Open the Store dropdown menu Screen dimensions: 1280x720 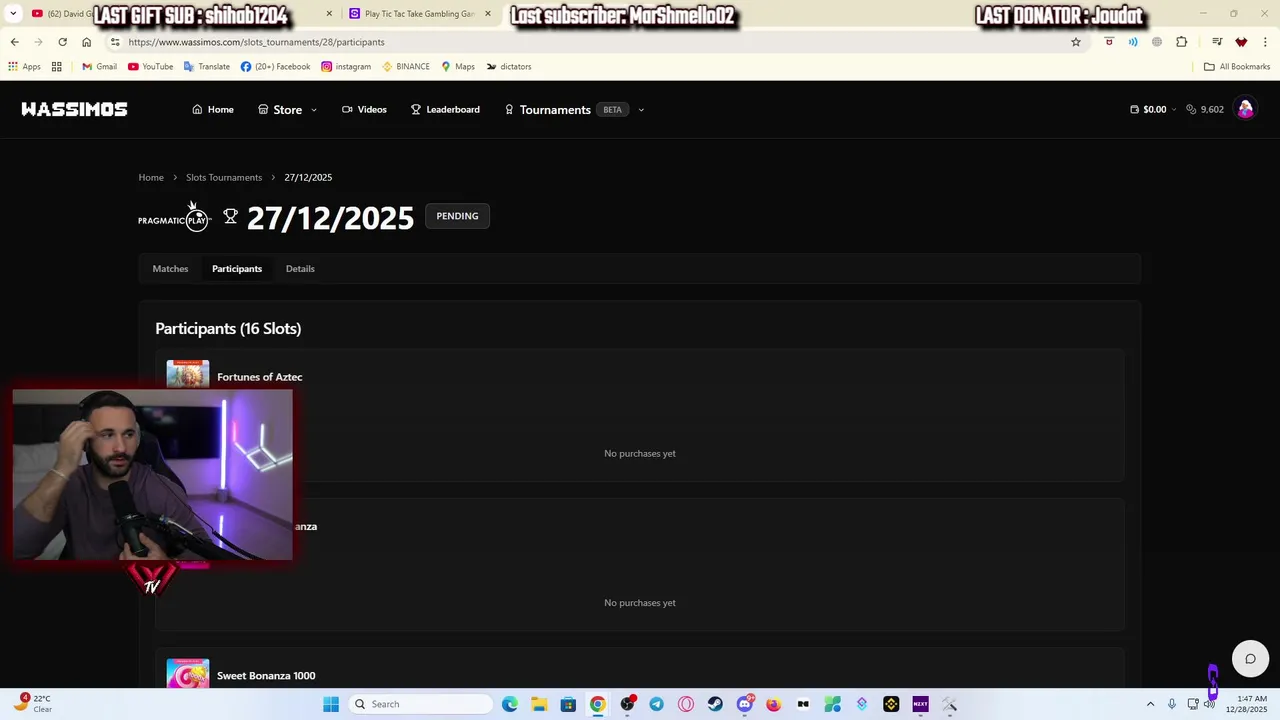point(287,109)
